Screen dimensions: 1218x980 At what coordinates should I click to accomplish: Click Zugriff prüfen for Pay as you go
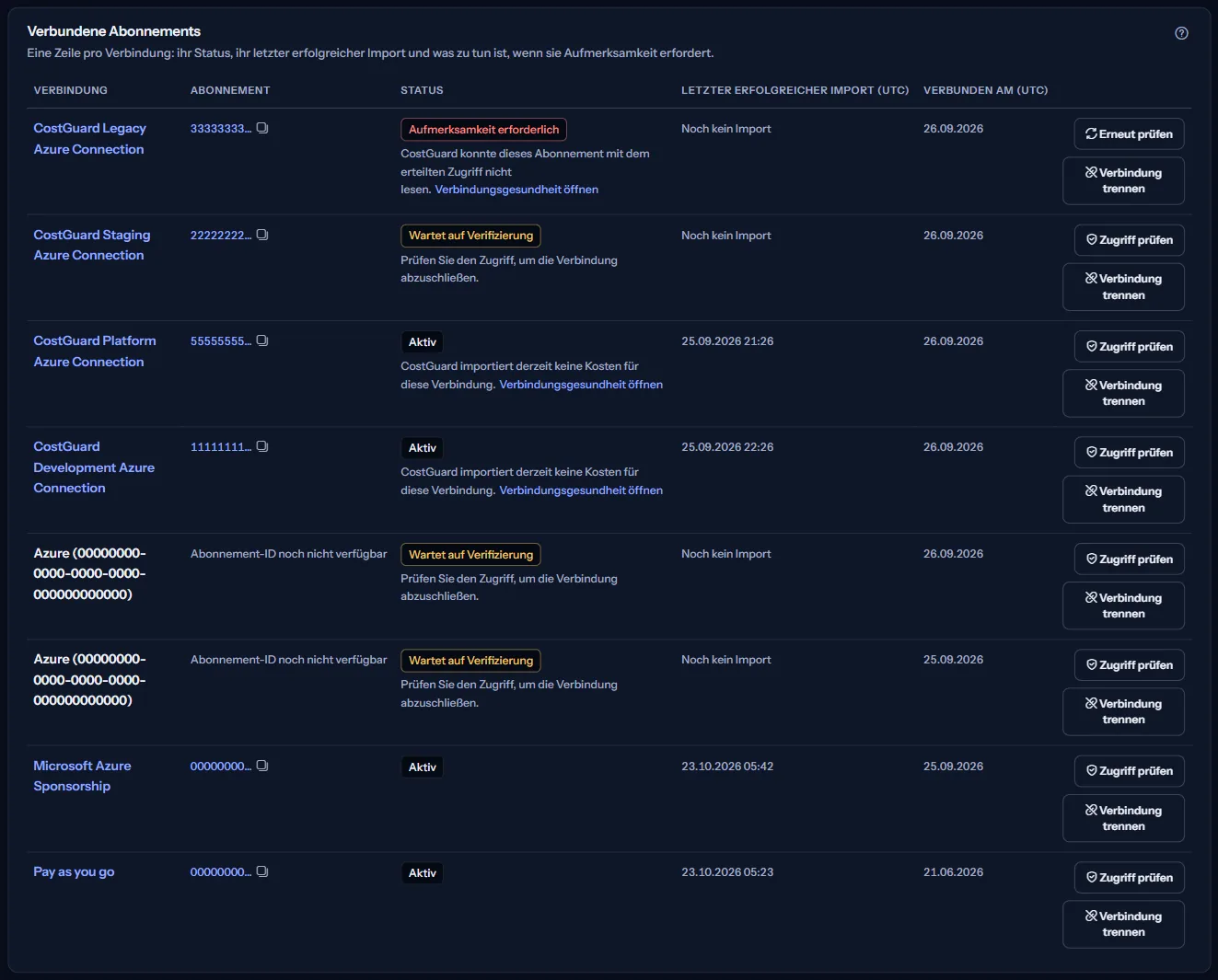coord(1129,877)
